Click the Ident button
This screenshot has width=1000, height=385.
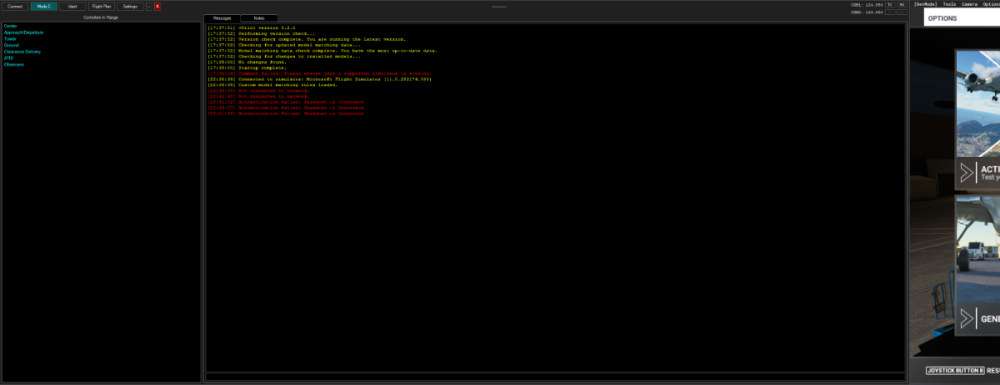click(72, 6)
